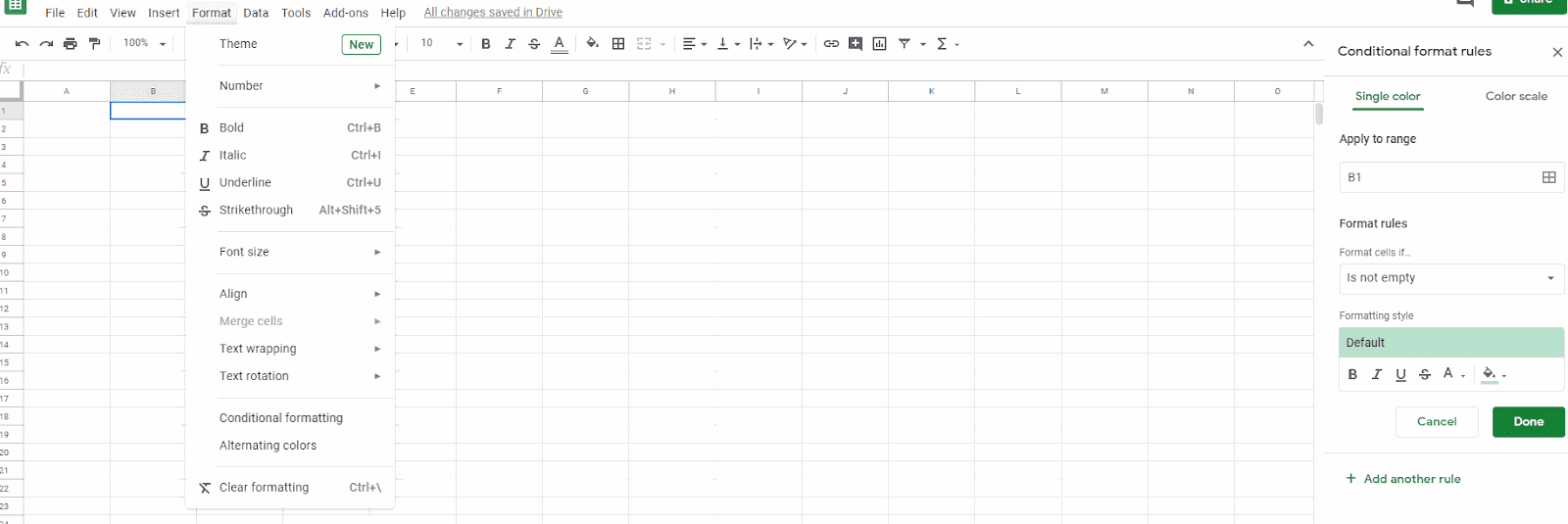Toggle bold in the formatting style panel
The image size is (1568, 524).
click(x=1352, y=374)
